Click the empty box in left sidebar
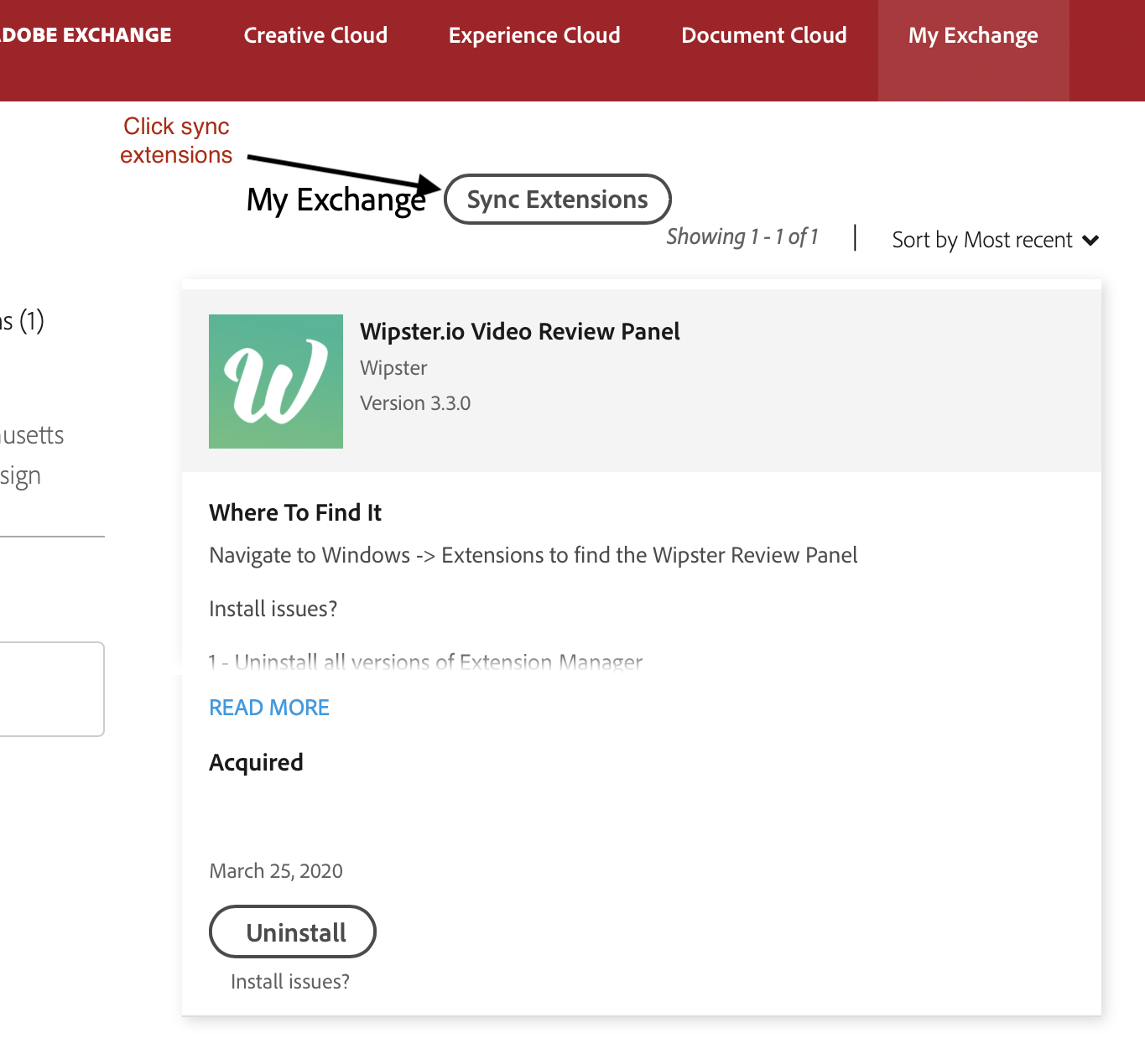This screenshot has width=1145, height=1064. tap(52, 689)
